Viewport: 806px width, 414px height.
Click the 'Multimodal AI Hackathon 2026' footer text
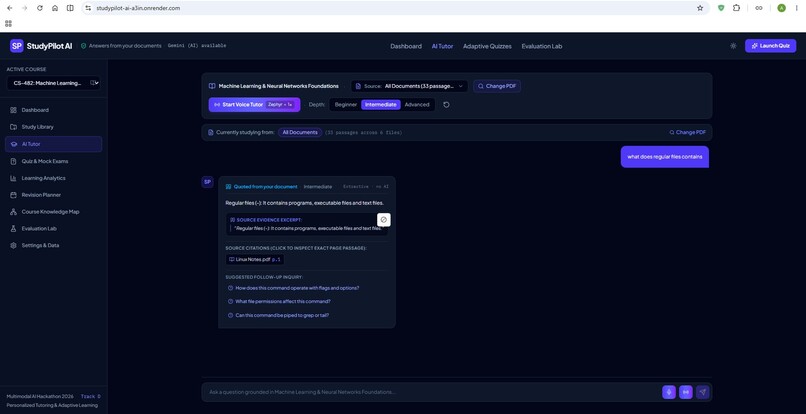coord(40,397)
